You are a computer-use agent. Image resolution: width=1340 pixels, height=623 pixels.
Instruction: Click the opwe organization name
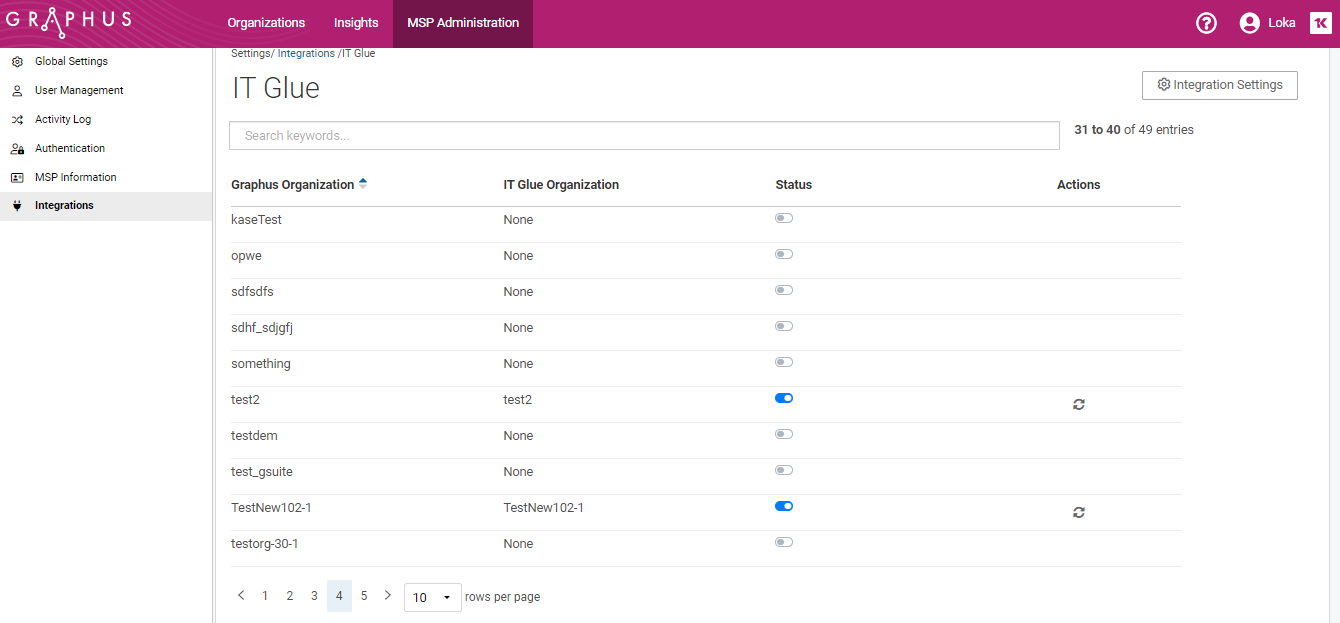(x=246, y=256)
